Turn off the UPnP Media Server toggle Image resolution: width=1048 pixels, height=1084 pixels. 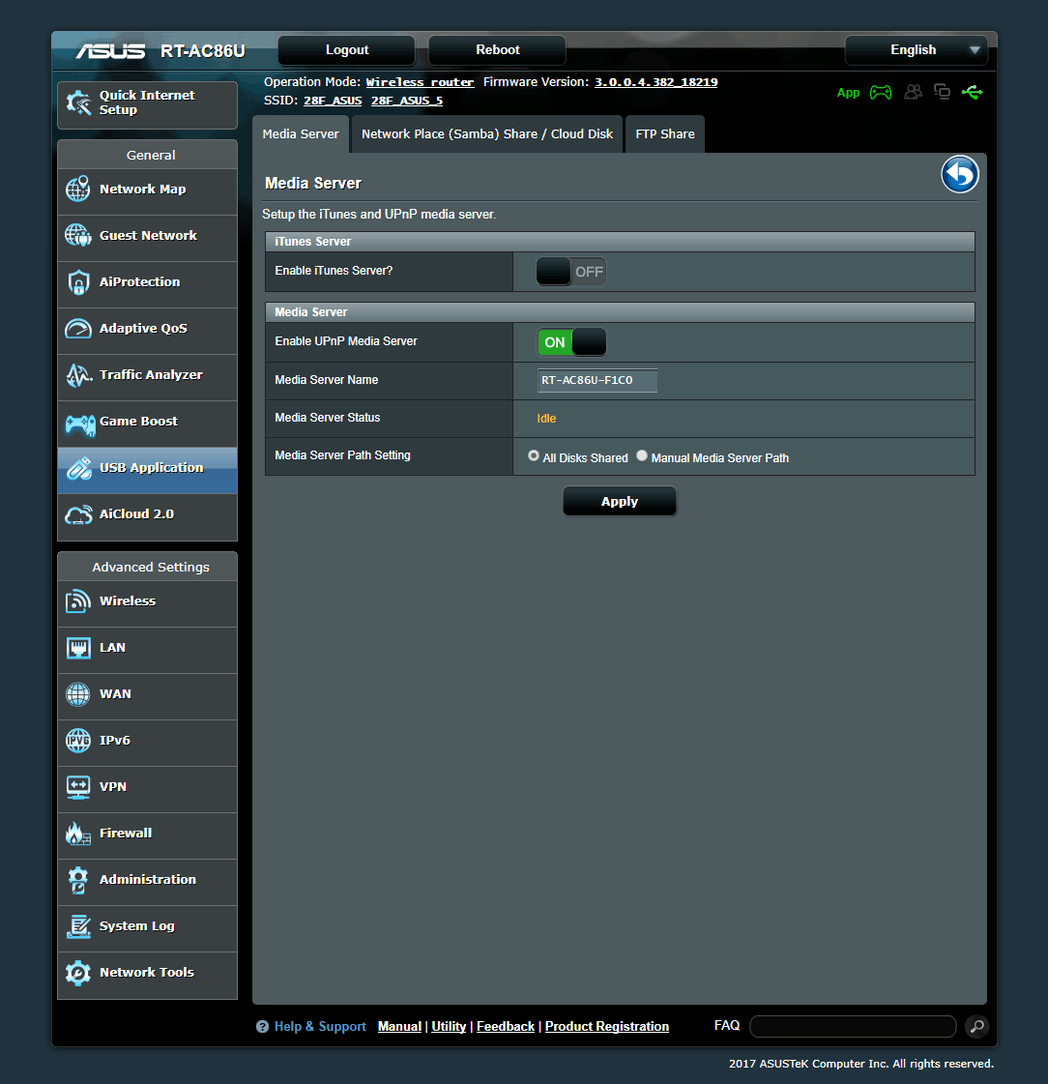571,342
